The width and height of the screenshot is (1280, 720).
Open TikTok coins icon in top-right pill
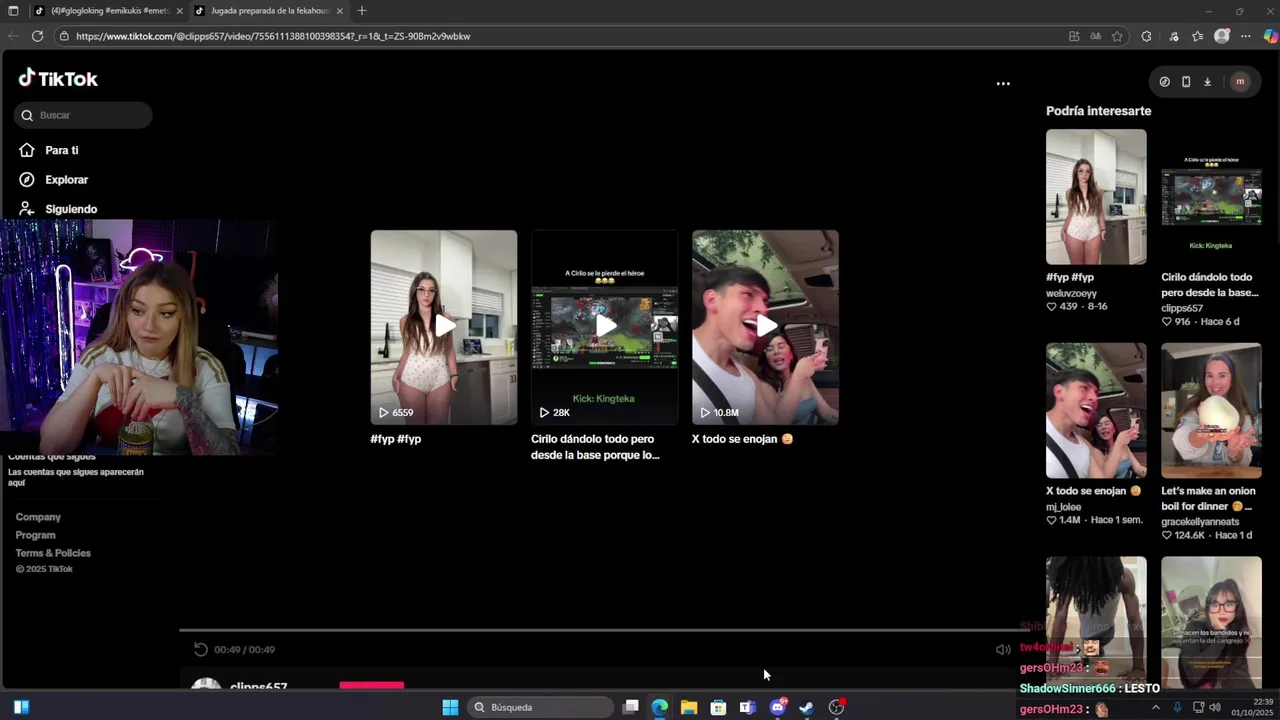(1164, 82)
